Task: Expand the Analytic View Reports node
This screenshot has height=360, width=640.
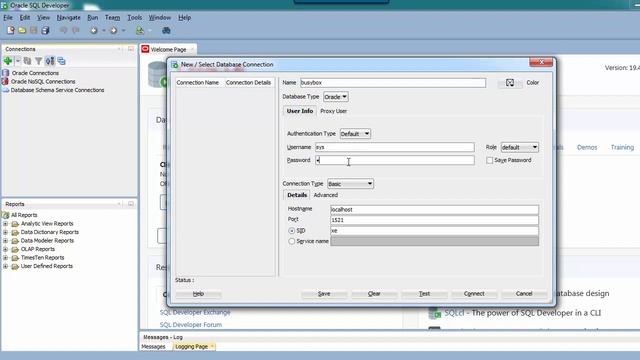Action: click(5, 224)
